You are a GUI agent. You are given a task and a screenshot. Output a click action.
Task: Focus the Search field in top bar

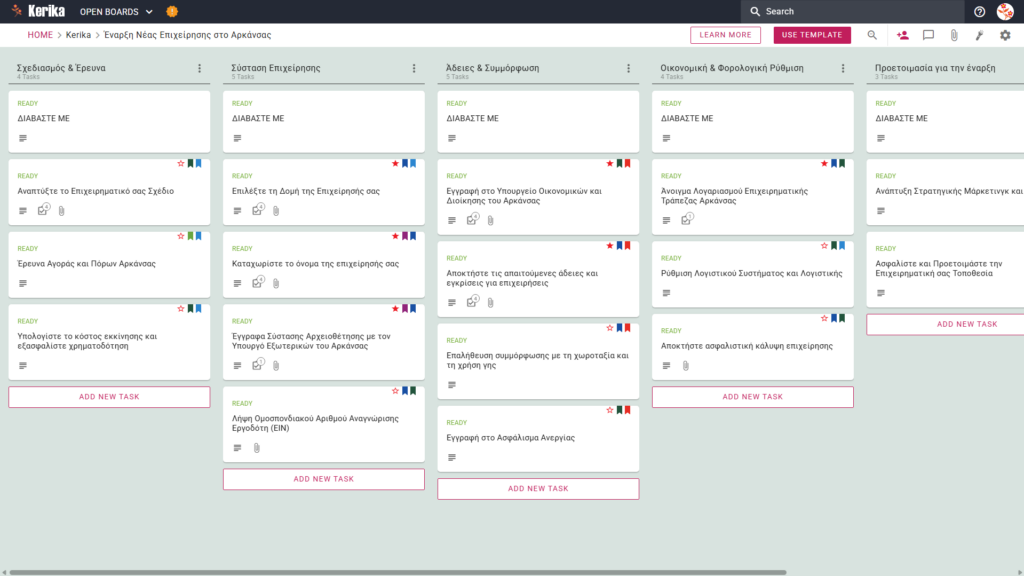click(x=852, y=11)
